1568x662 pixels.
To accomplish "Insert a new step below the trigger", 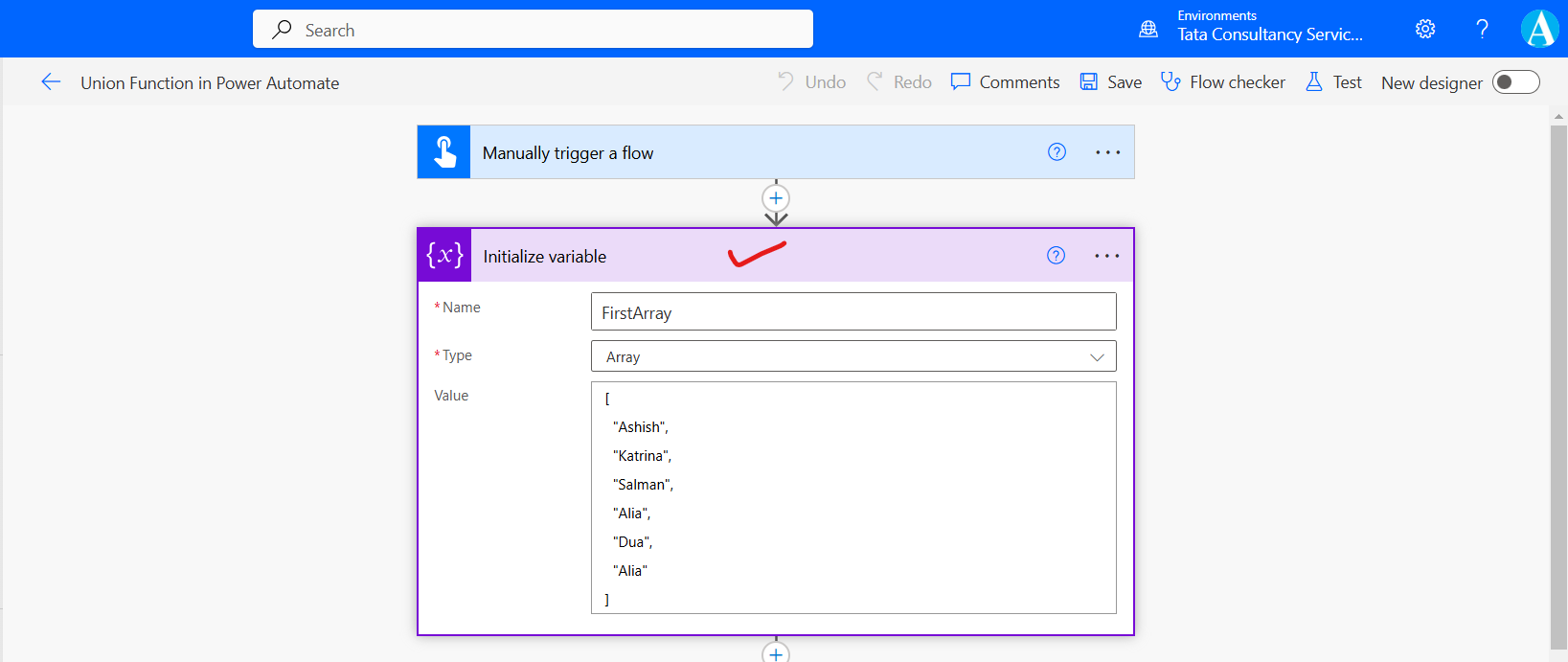I will click(x=776, y=198).
